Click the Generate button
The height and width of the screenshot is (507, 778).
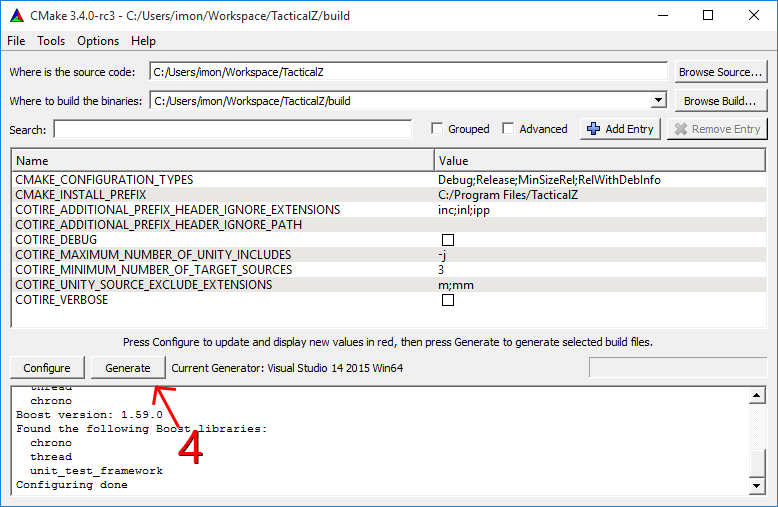[128, 368]
